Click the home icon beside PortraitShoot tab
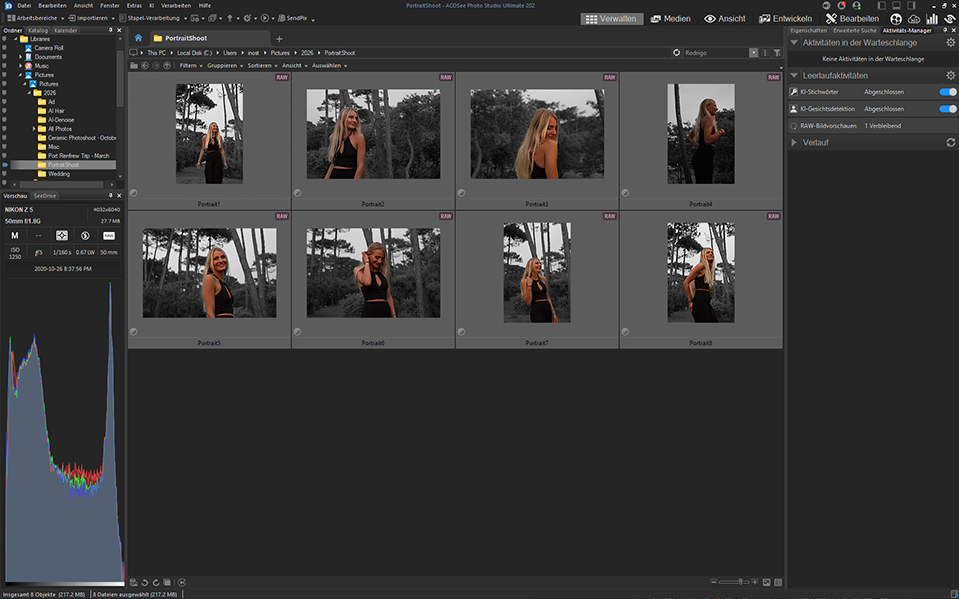This screenshot has height=599, width=959. point(138,38)
